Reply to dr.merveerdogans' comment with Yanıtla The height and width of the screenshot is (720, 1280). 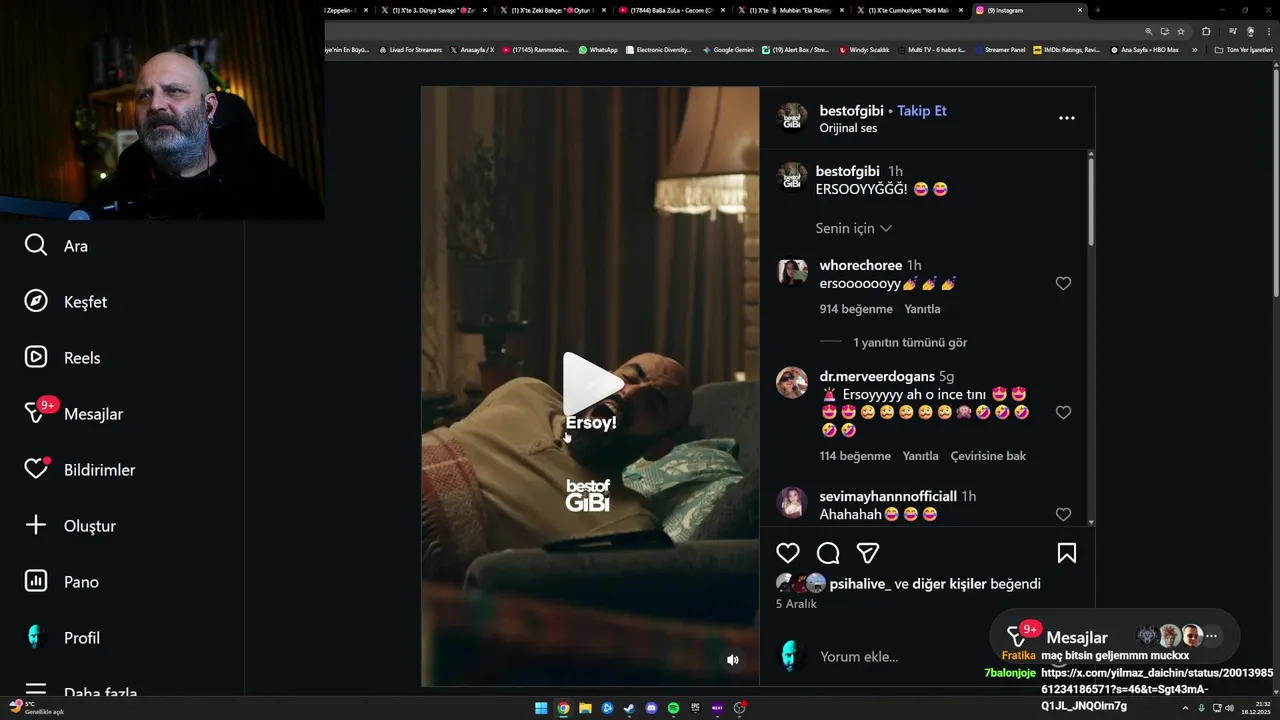920,456
